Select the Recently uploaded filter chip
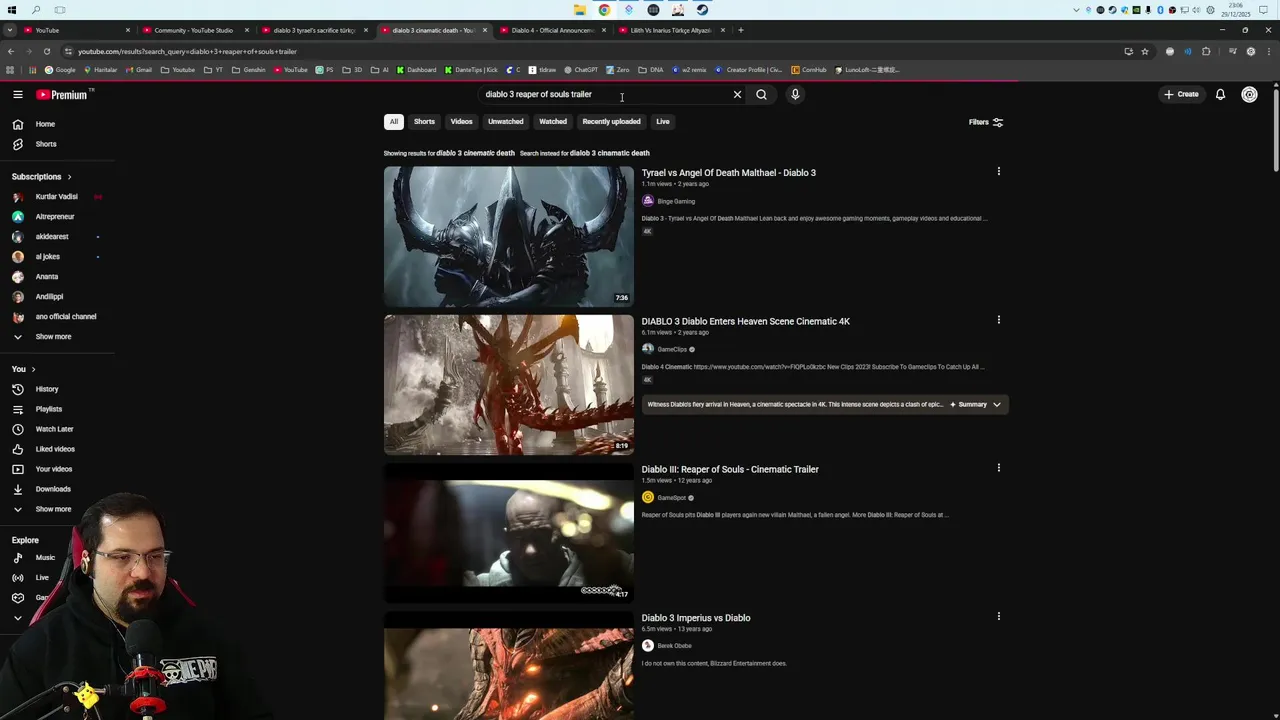 (611, 122)
